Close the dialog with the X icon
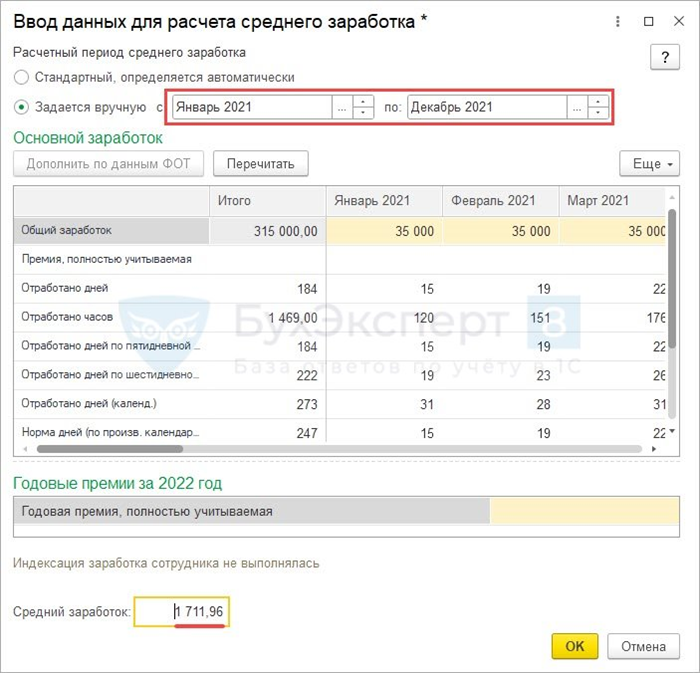The width and height of the screenshot is (700, 673). coord(679,21)
